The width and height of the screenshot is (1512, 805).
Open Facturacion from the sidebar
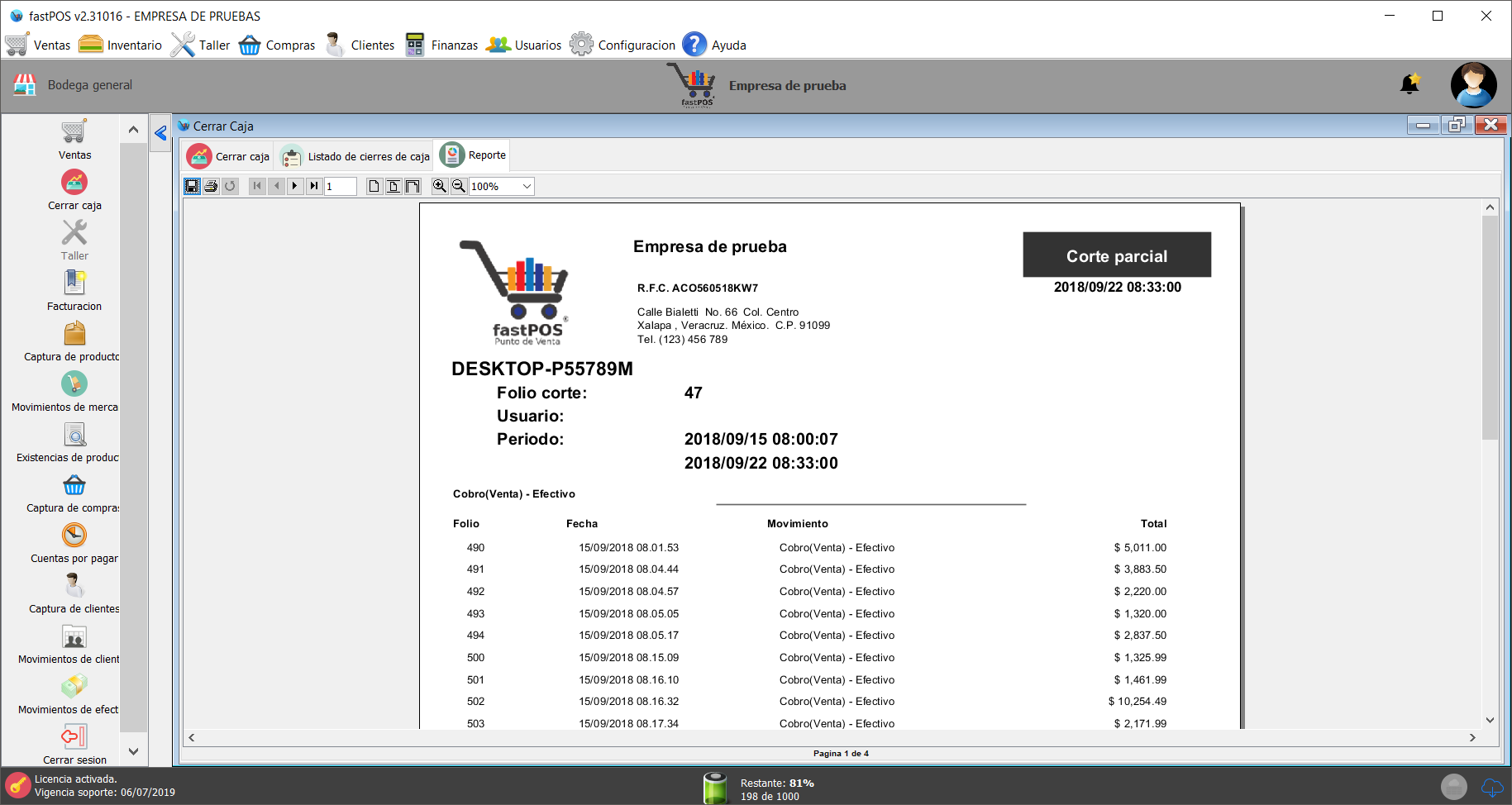(x=74, y=291)
